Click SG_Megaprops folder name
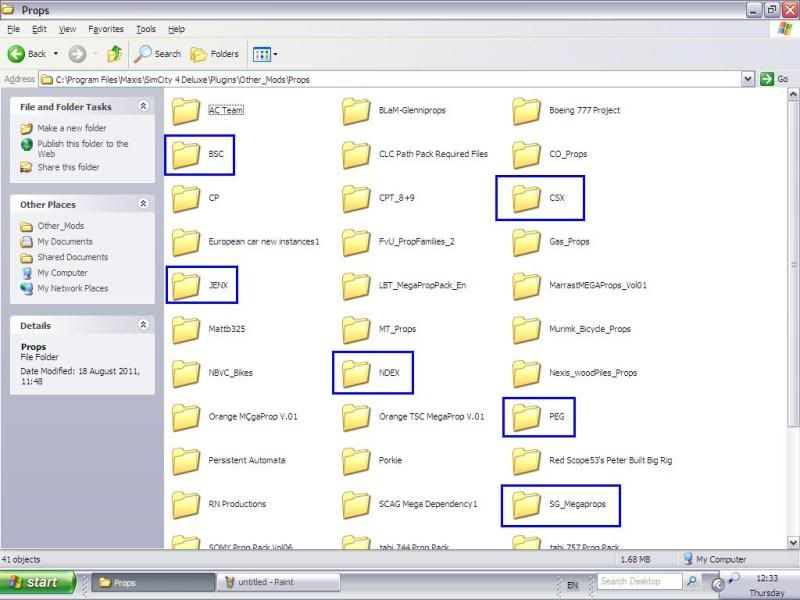 point(577,504)
